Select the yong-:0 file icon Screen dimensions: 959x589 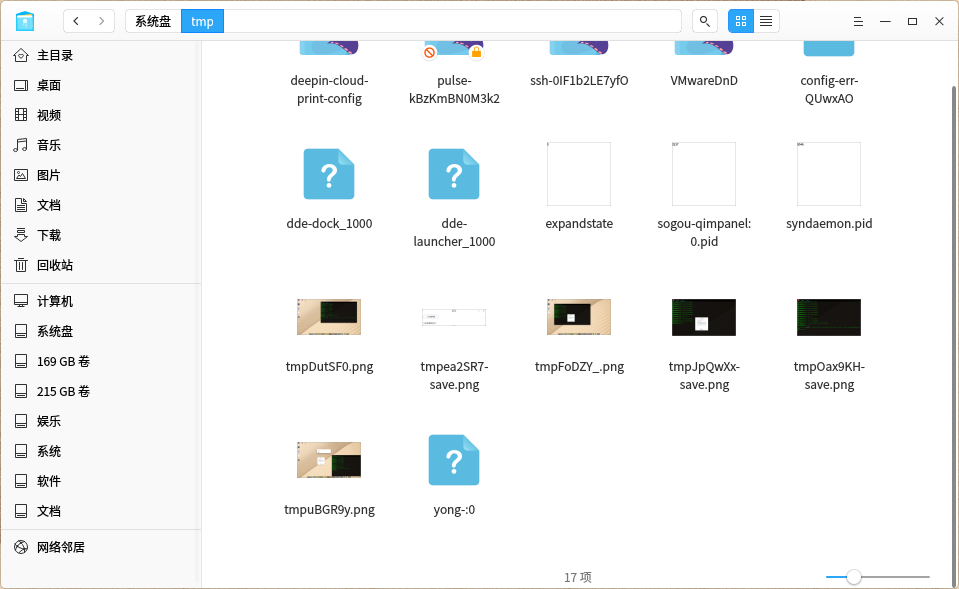coord(454,460)
